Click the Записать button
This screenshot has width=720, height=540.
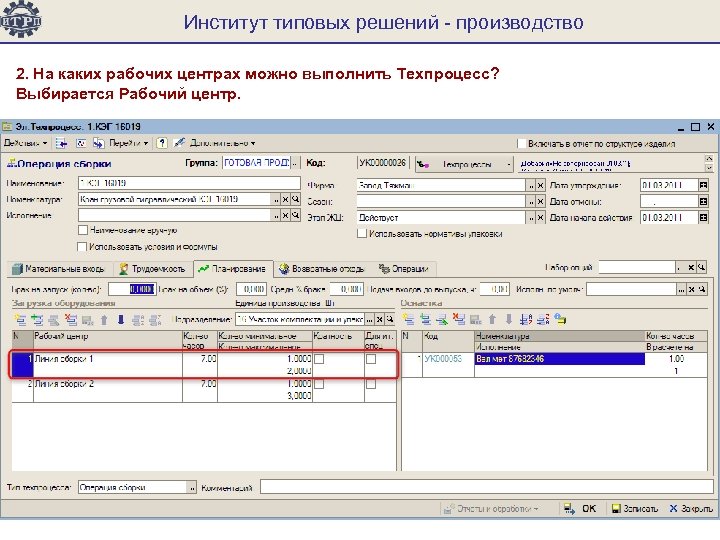click(x=635, y=509)
